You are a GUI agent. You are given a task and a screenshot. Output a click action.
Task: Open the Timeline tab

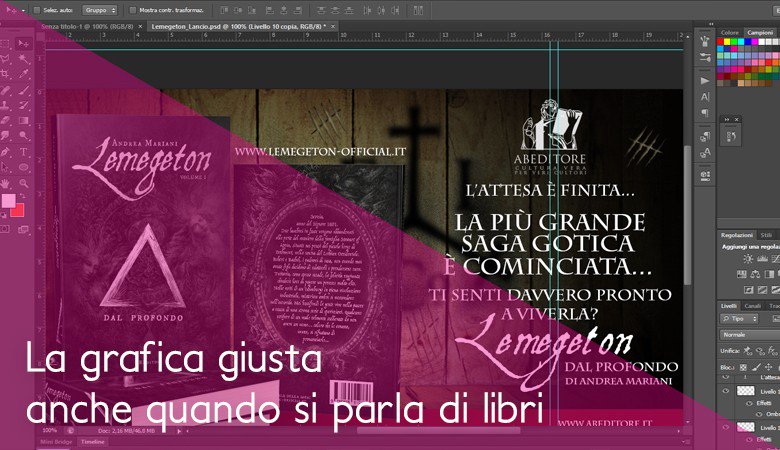[93, 442]
